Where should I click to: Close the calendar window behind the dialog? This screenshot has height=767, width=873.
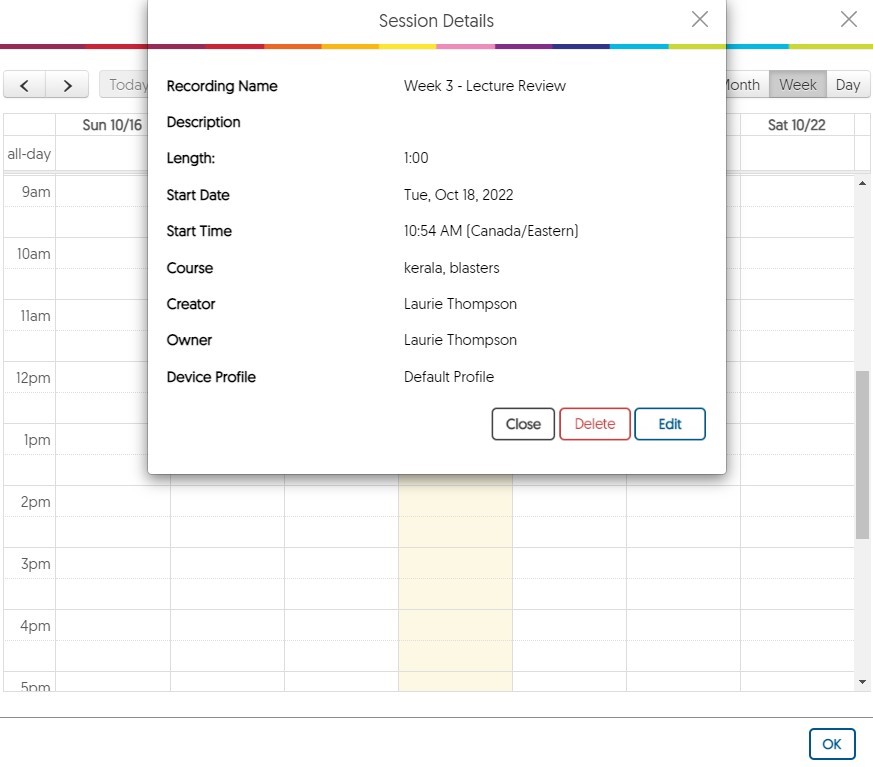coord(849,19)
